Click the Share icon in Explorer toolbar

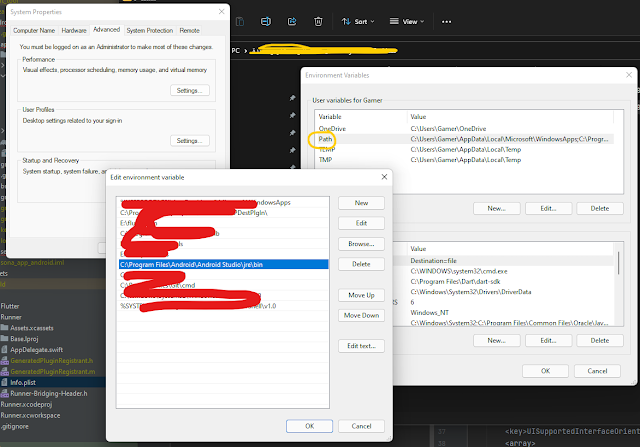[292, 20]
